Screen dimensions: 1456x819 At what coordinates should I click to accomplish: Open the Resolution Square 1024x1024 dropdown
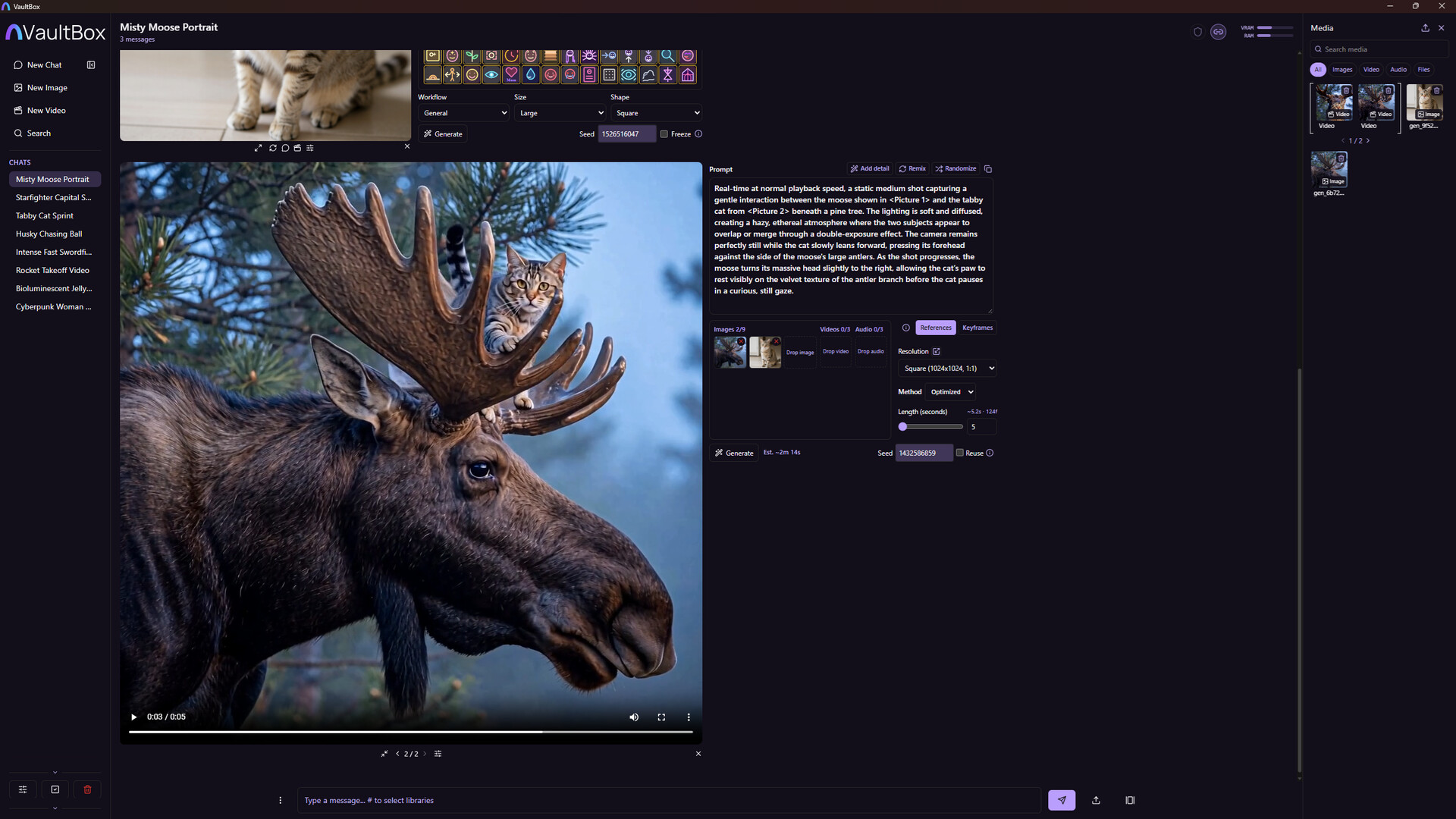click(x=947, y=369)
